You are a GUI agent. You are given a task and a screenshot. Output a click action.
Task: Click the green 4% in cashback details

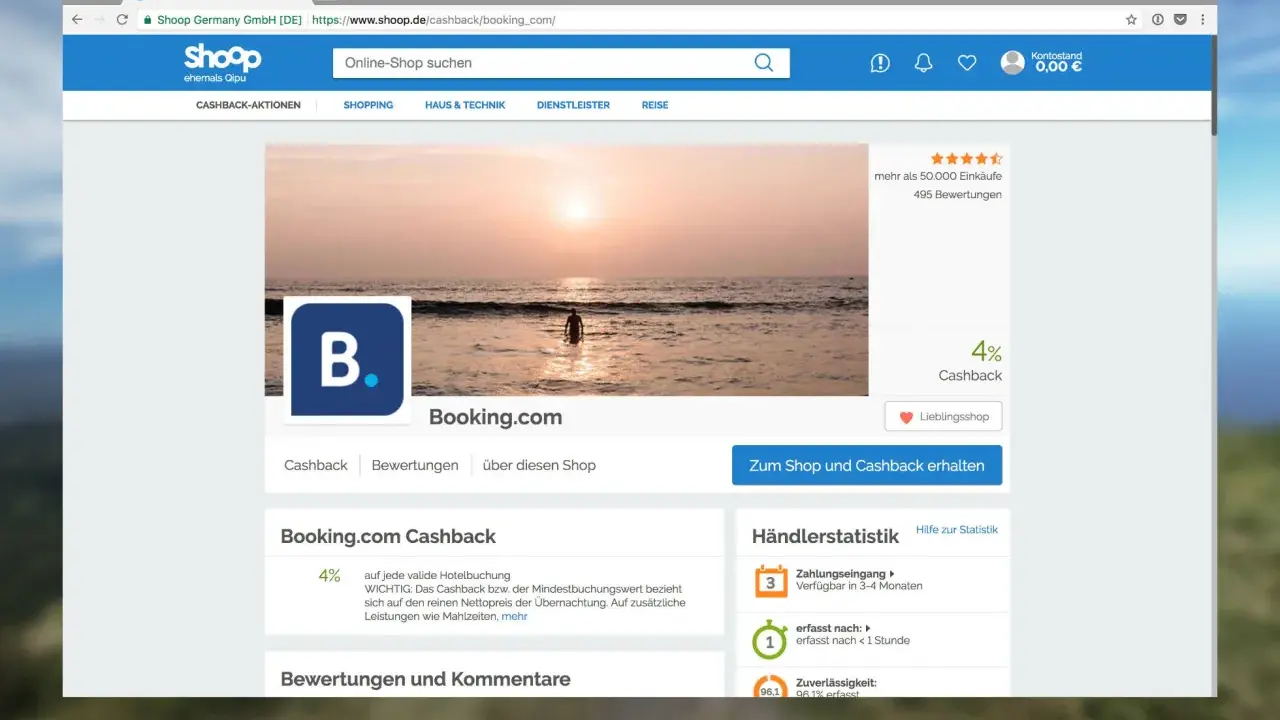pos(329,575)
